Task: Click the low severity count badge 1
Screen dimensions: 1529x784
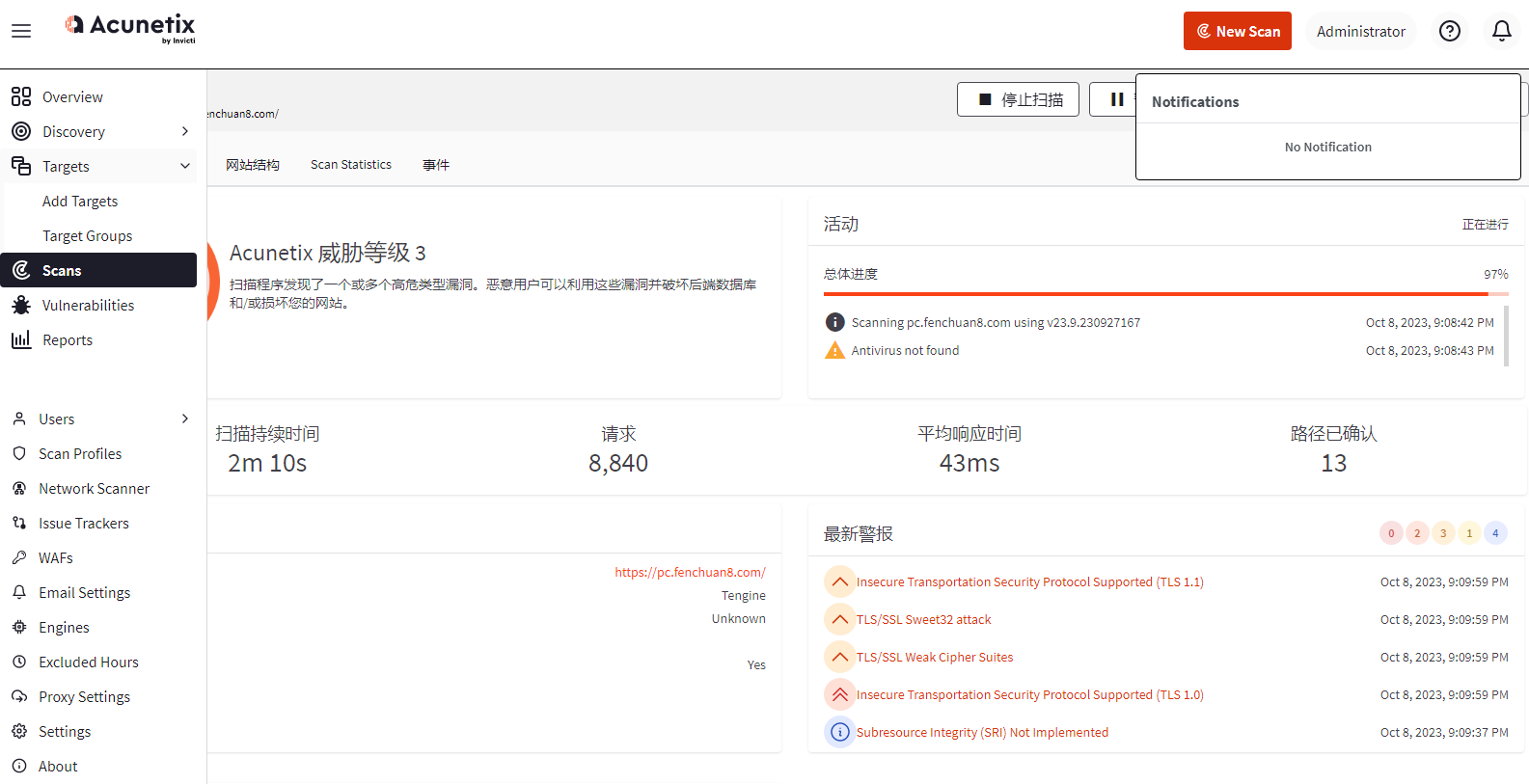Action: [1469, 533]
